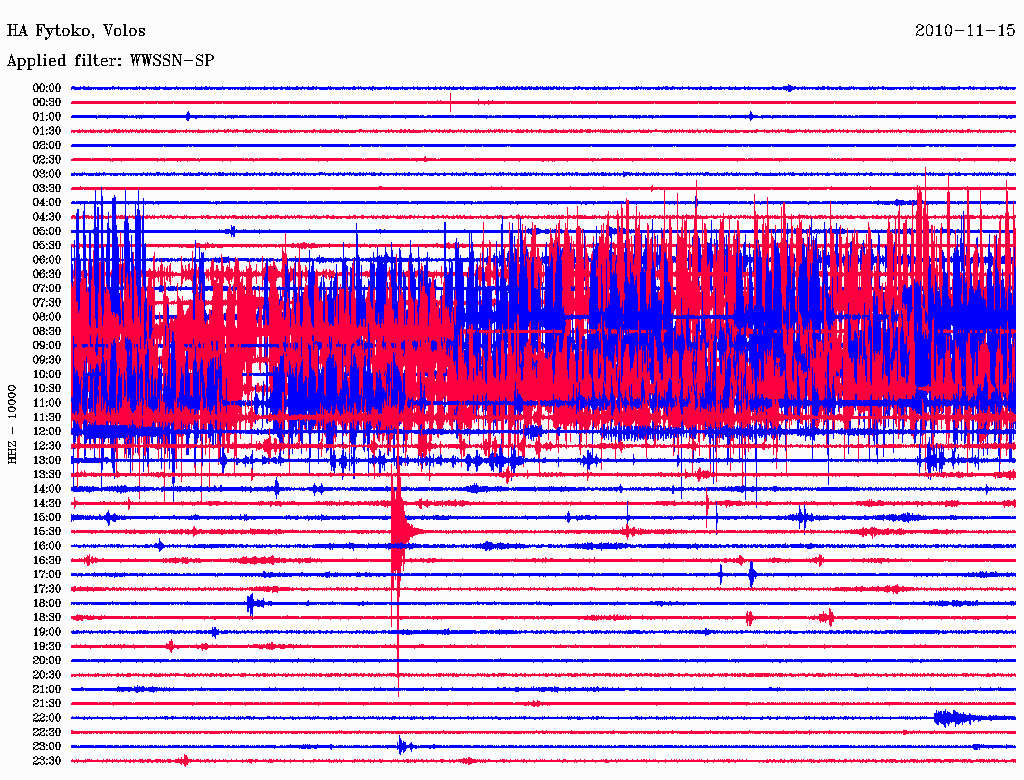Click the 09:00 time label

coord(47,346)
